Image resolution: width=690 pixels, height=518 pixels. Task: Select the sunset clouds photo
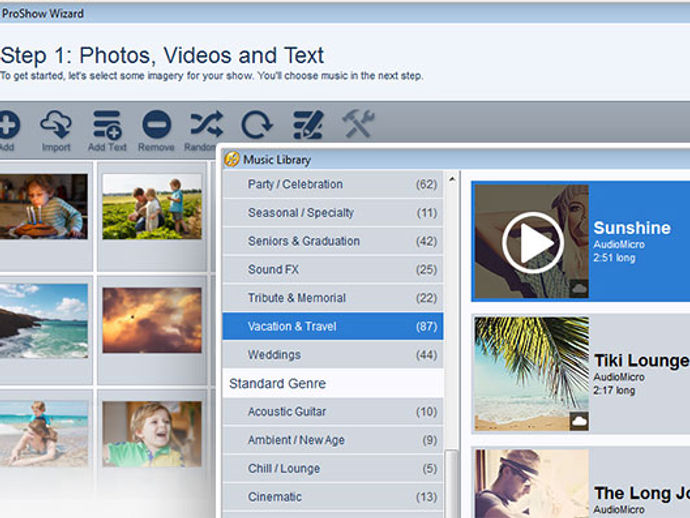[x=152, y=320]
